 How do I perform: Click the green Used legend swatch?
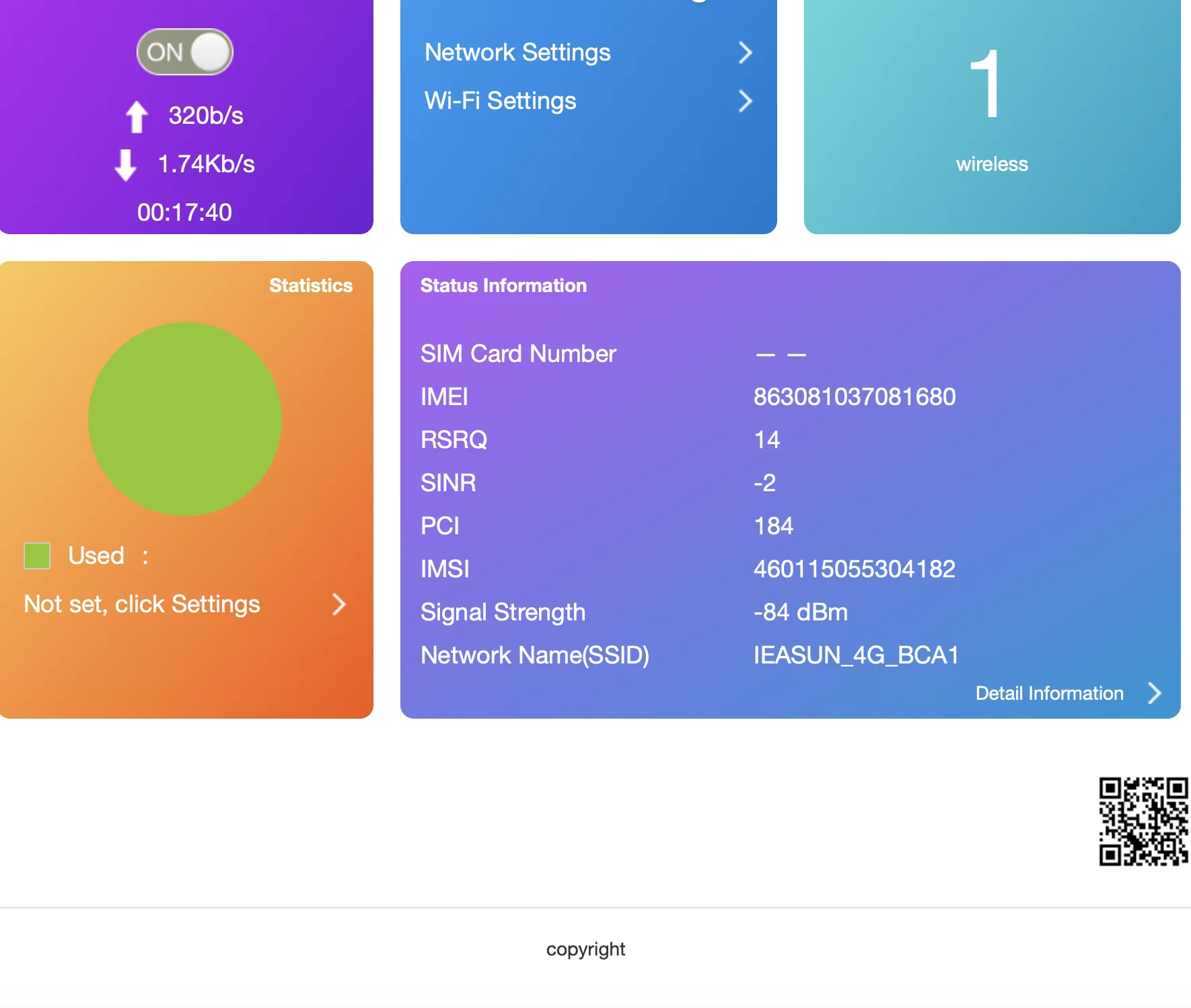(x=37, y=556)
